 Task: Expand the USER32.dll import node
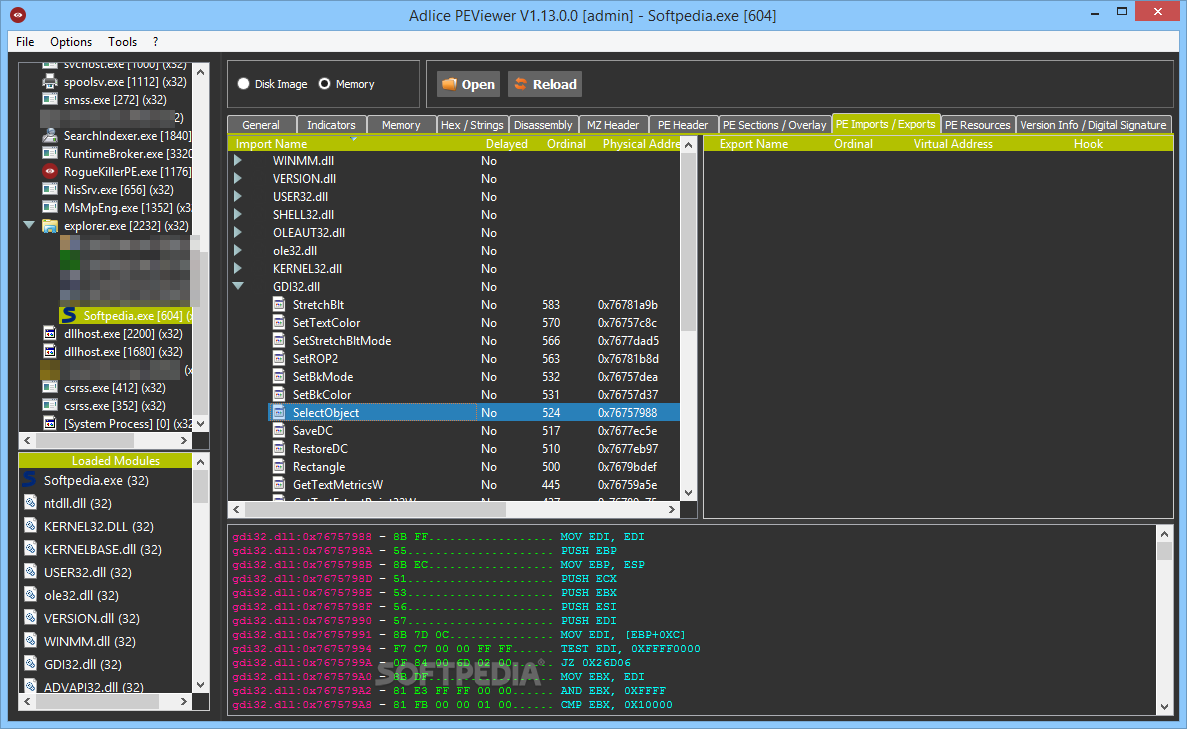point(238,196)
